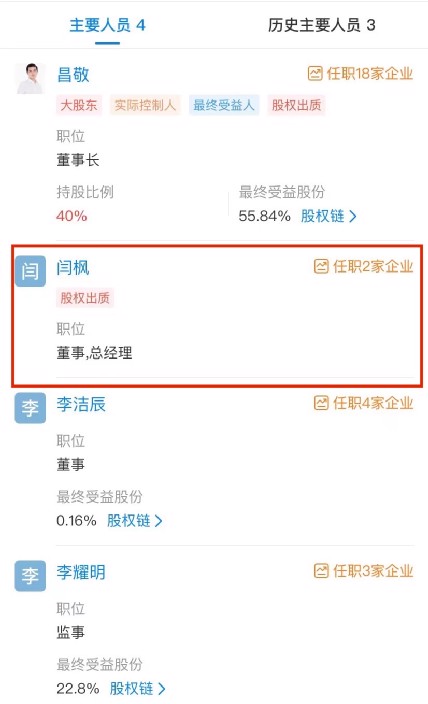Expand 股权链 next to 22.8%

(x=138, y=688)
